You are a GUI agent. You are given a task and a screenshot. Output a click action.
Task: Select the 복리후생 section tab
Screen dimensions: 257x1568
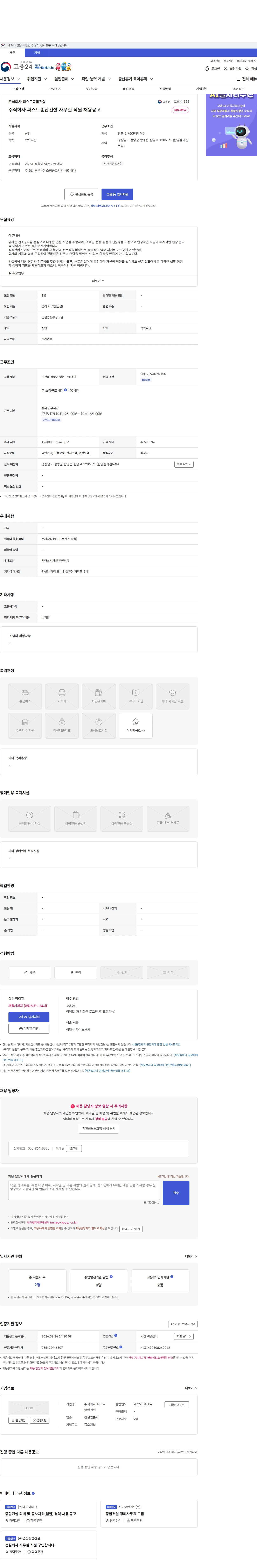coord(128,89)
